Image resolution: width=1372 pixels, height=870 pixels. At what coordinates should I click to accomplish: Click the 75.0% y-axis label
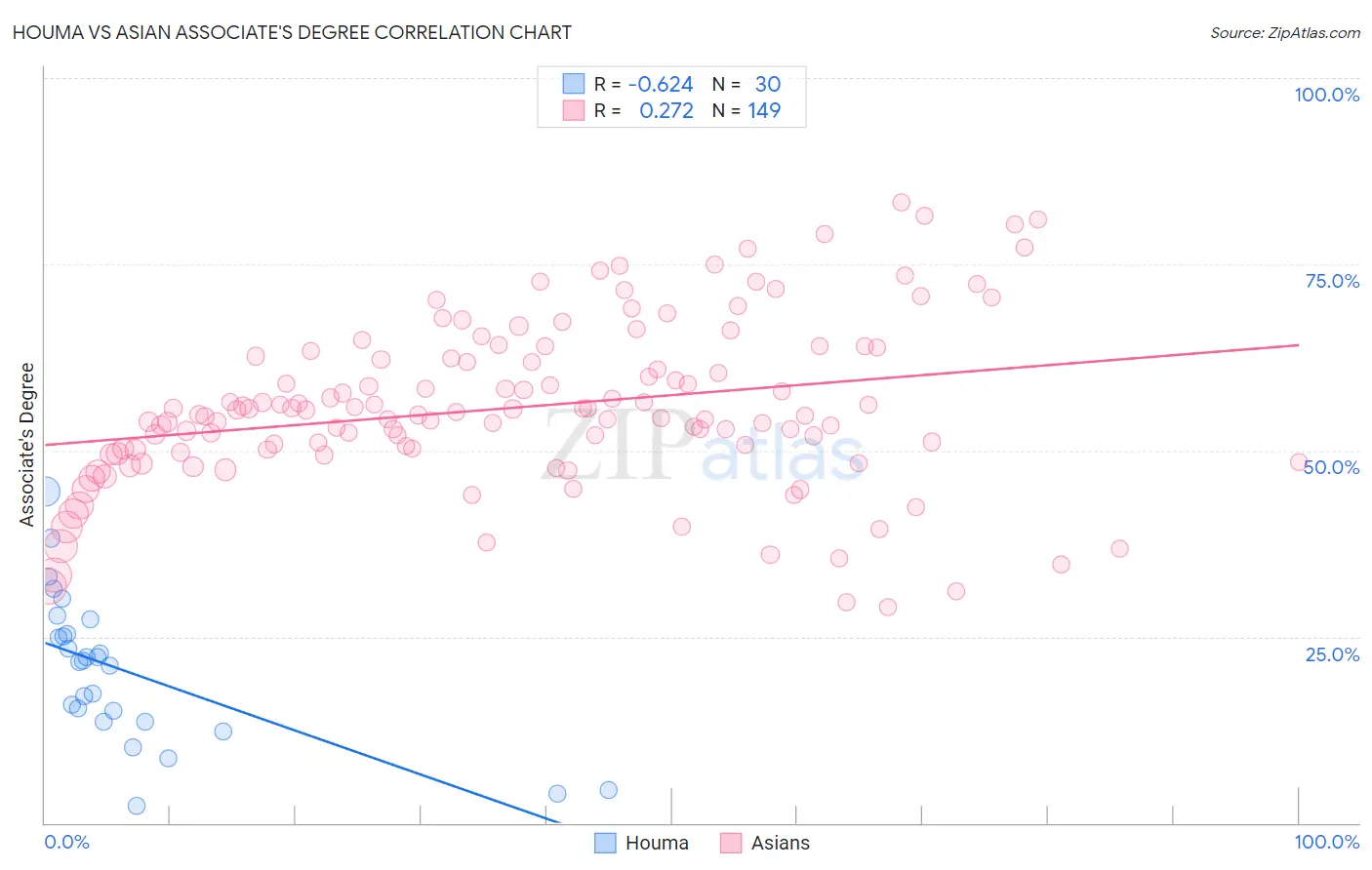pos(1331,281)
